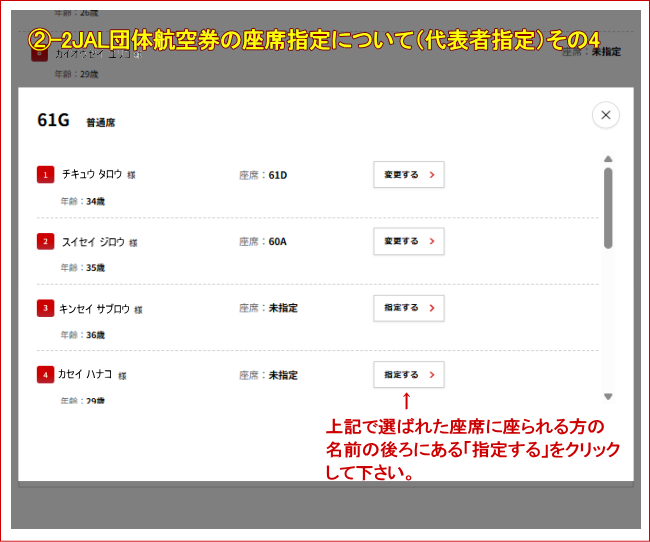Click seat value 61D
Image resolution: width=650 pixels, height=542 pixels.
[x=278, y=175]
